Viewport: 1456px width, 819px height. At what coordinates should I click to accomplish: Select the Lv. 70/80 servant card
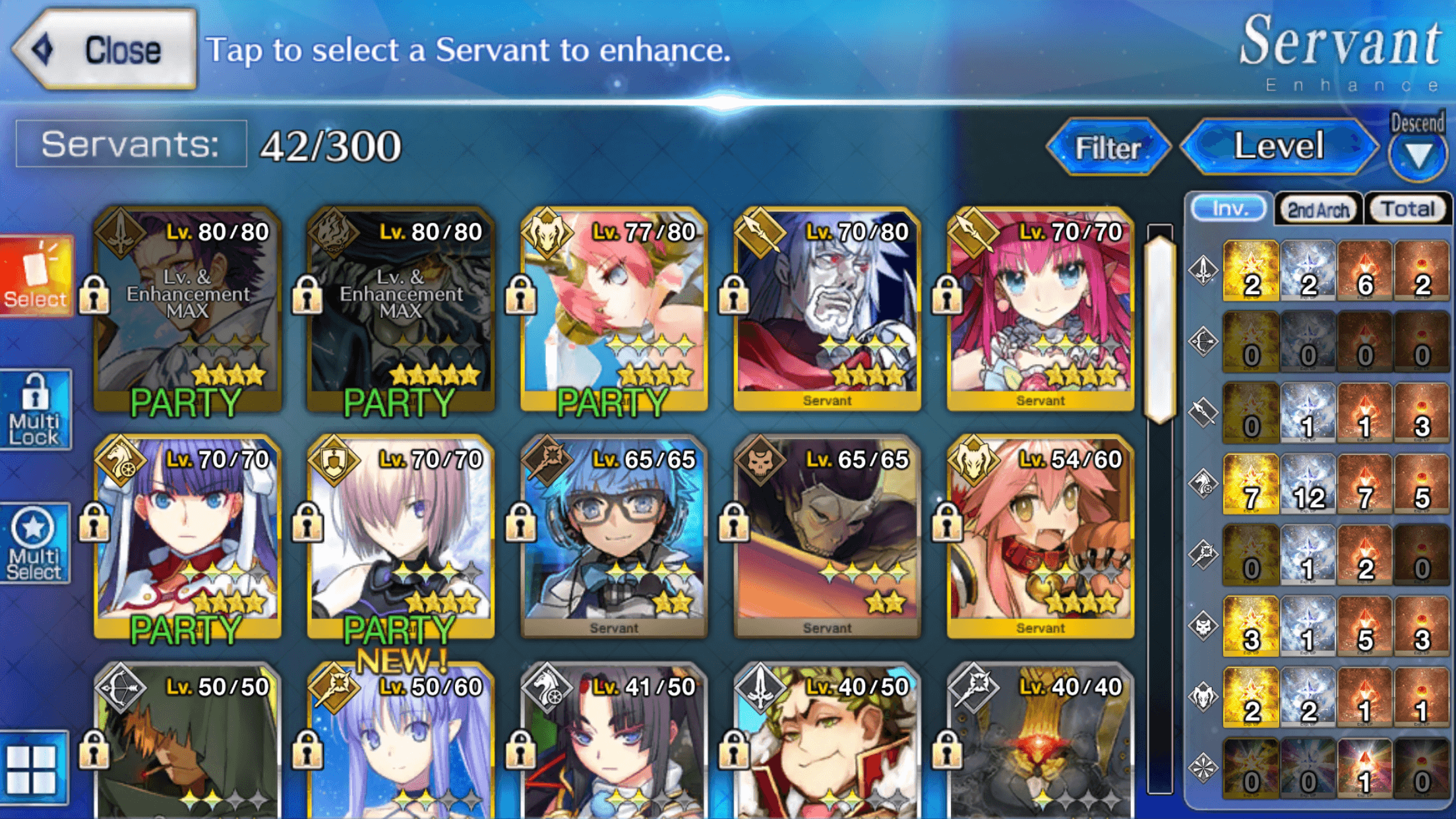[827, 309]
